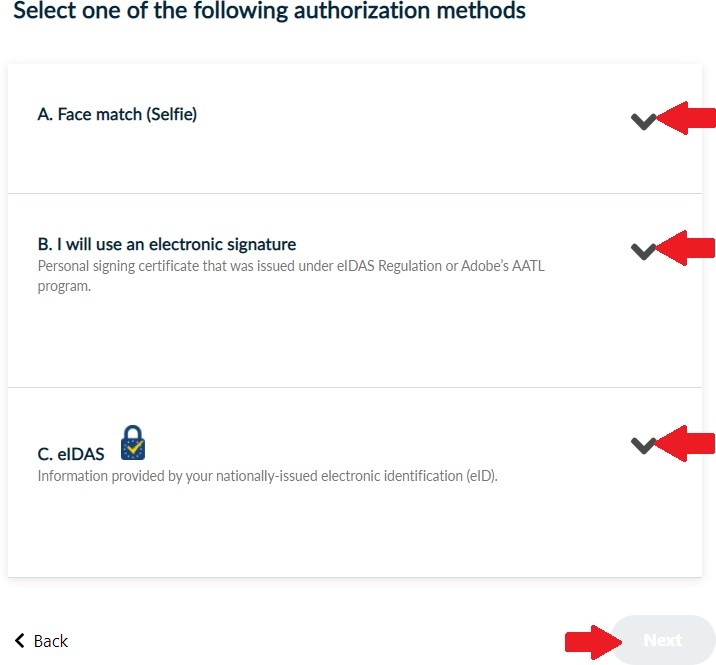This screenshot has height=665, width=716.
Task: Click the red arrow beside electronic signature
Action: (688, 248)
